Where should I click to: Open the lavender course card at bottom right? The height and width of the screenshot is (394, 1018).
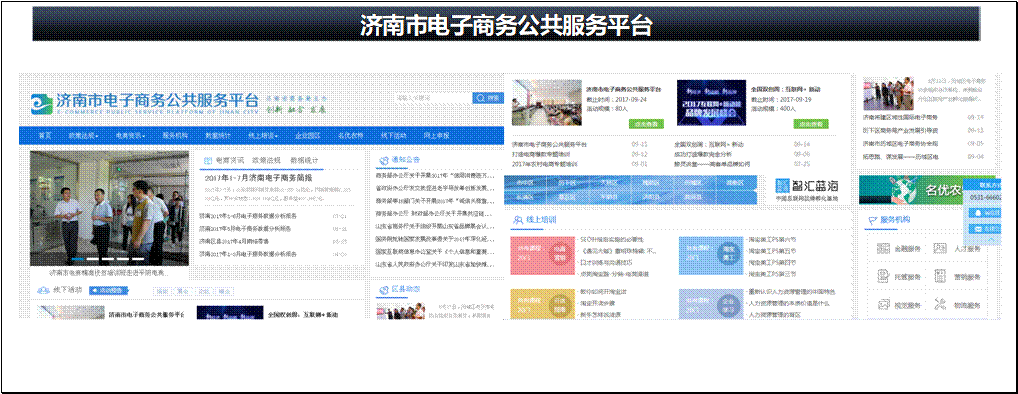coord(710,304)
